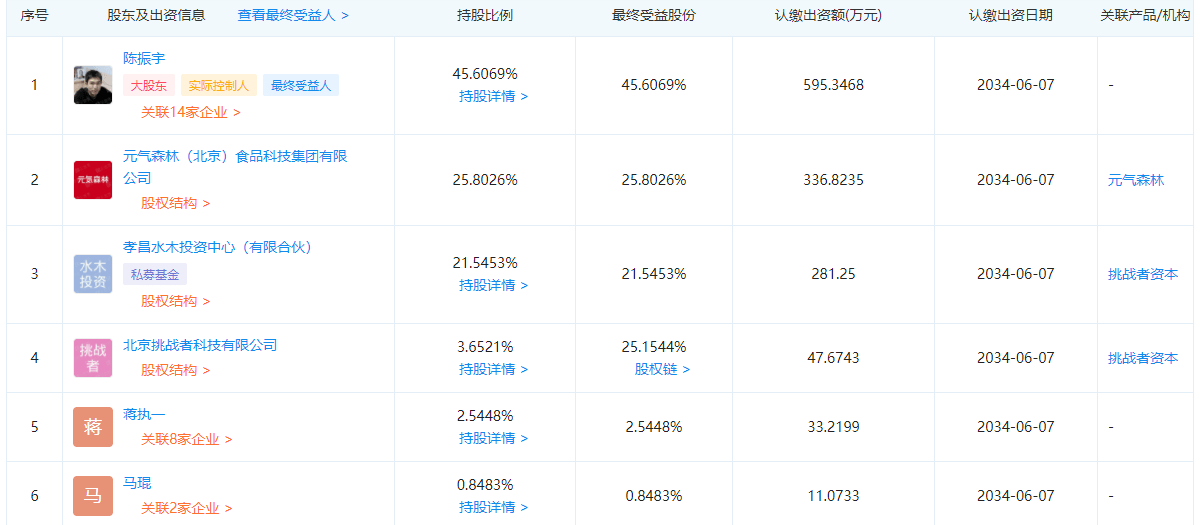Open 持股详情 under 0.8483%

493,508
